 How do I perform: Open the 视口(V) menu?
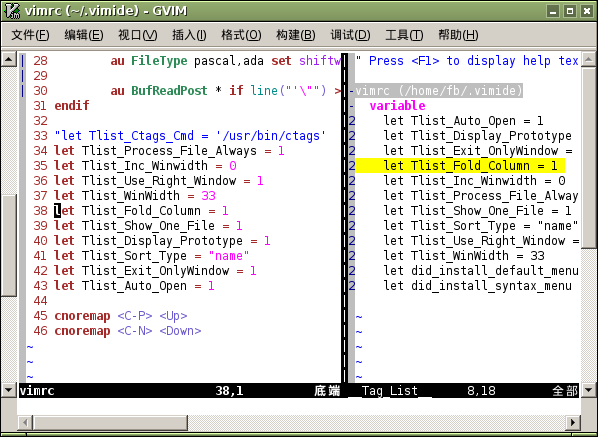coord(137,35)
